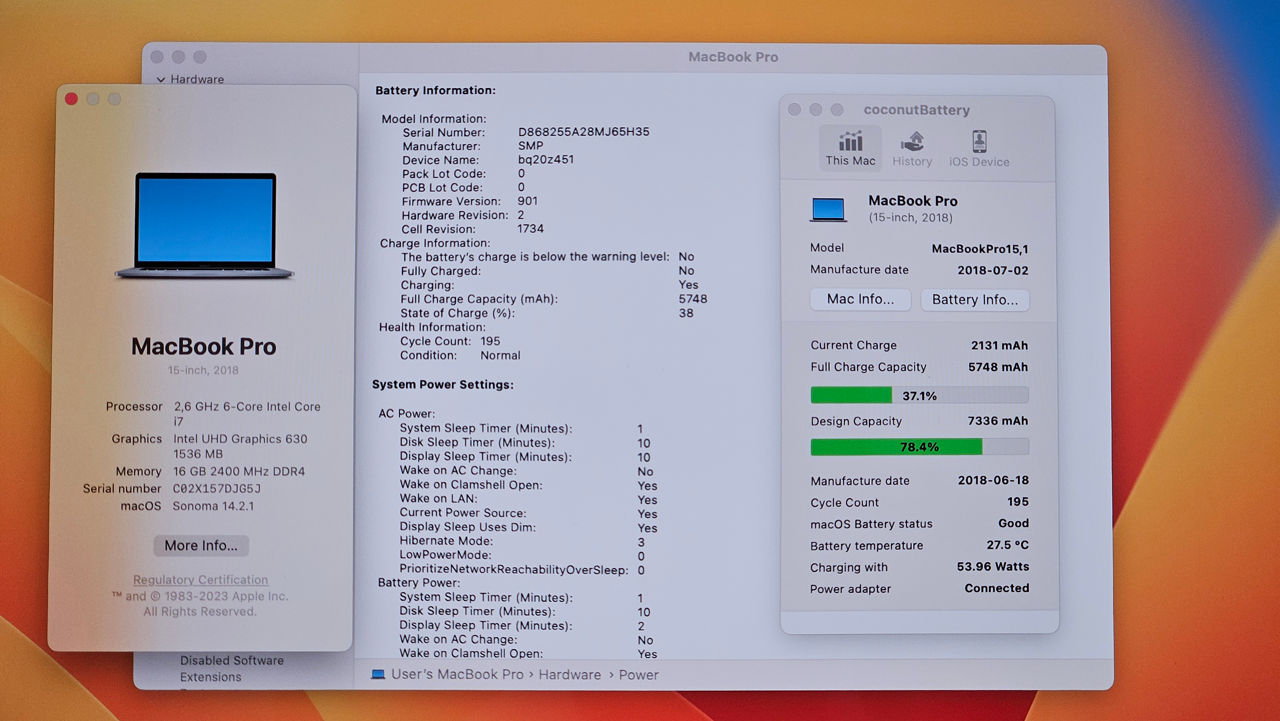Click User's MacBook Pro in the path bar
The width and height of the screenshot is (1280, 721).
pos(457,674)
